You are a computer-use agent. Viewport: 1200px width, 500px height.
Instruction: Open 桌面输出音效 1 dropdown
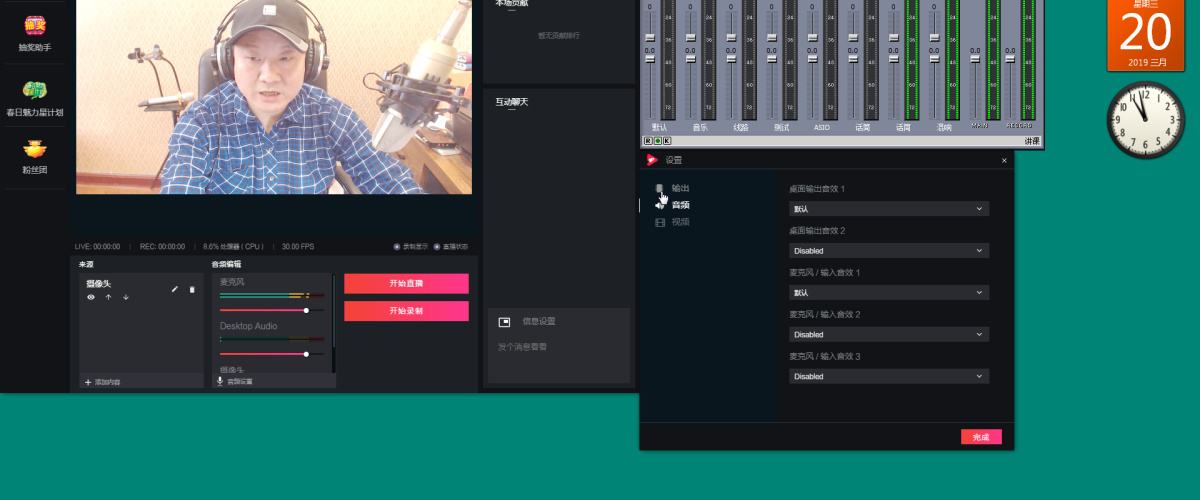tap(889, 209)
